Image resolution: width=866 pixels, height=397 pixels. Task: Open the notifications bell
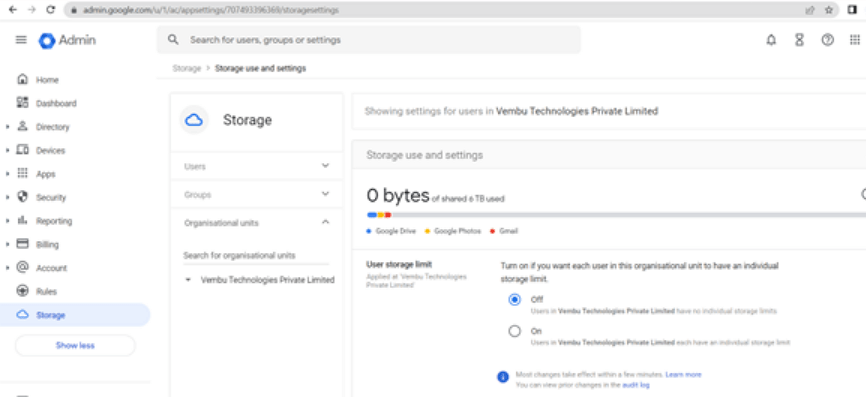(x=772, y=40)
